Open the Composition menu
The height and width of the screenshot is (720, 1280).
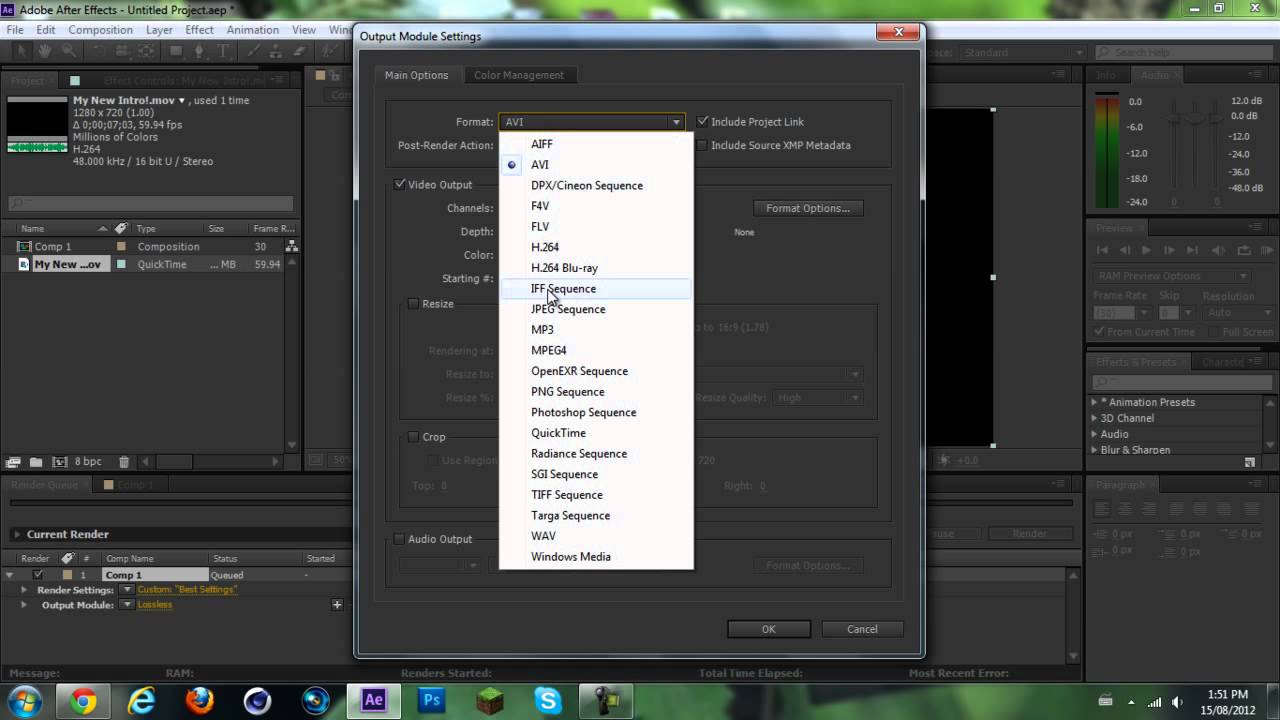point(100,30)
